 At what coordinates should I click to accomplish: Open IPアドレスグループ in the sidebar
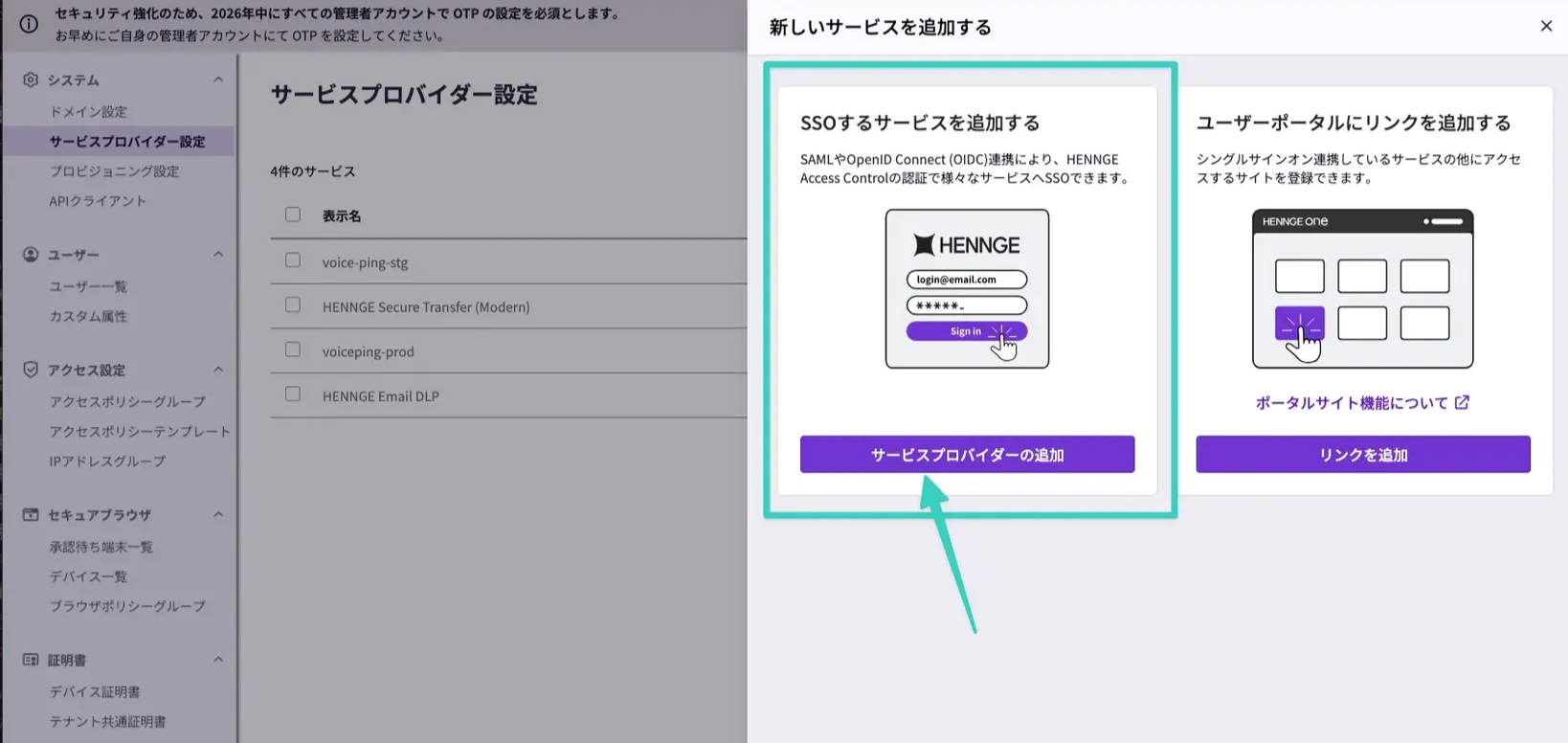point(107,461)
